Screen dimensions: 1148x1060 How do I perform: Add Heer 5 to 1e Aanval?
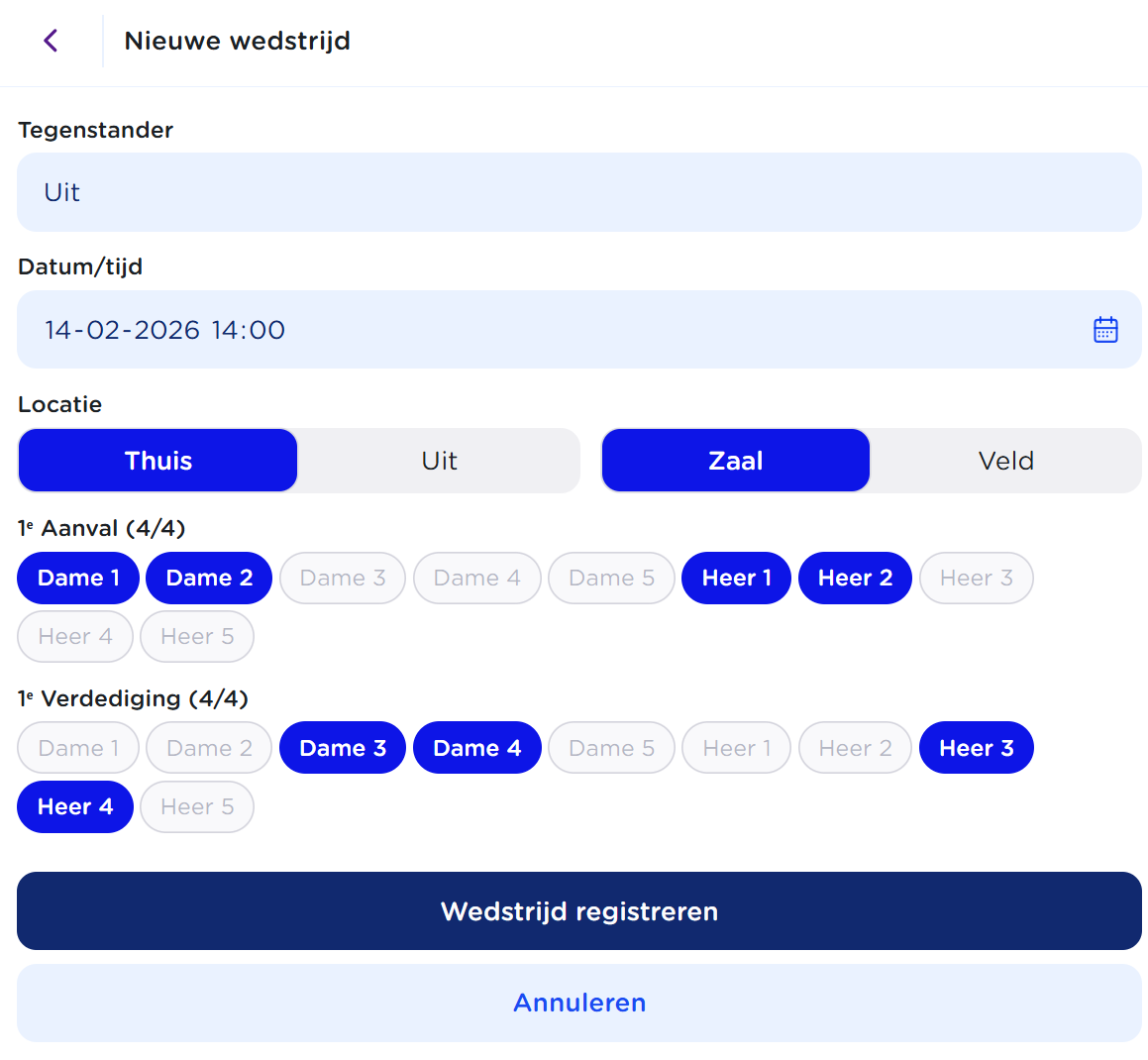point(196,636)
